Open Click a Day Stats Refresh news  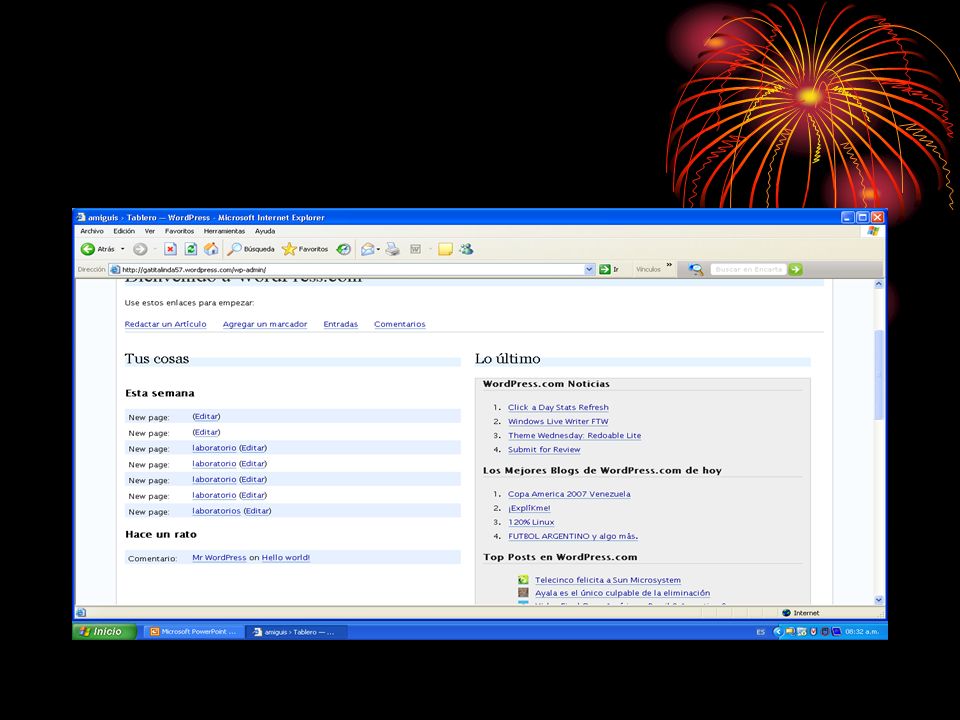(558, 407)
